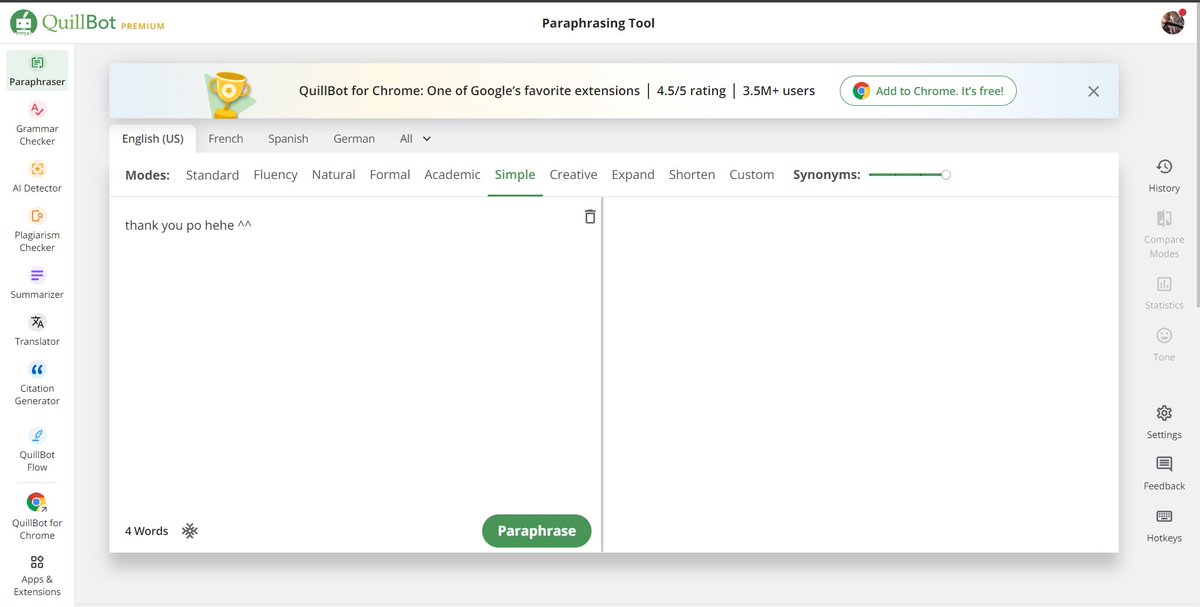The height and width of the screenshot is (607, 1200).
Task: Open the History panel
Action: click(1164, 175)
